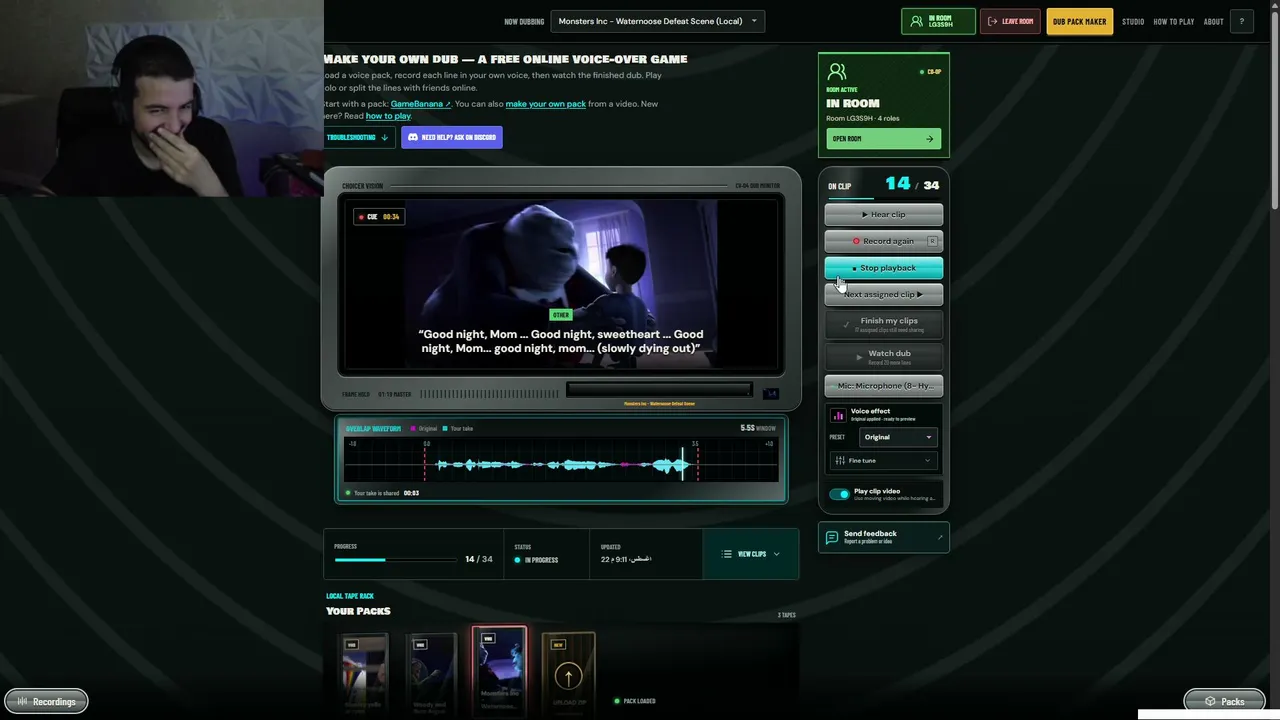Click the Discord logo icon
Screen dimensions: 1280x720
pyautogui.click(x=412, y=137)
